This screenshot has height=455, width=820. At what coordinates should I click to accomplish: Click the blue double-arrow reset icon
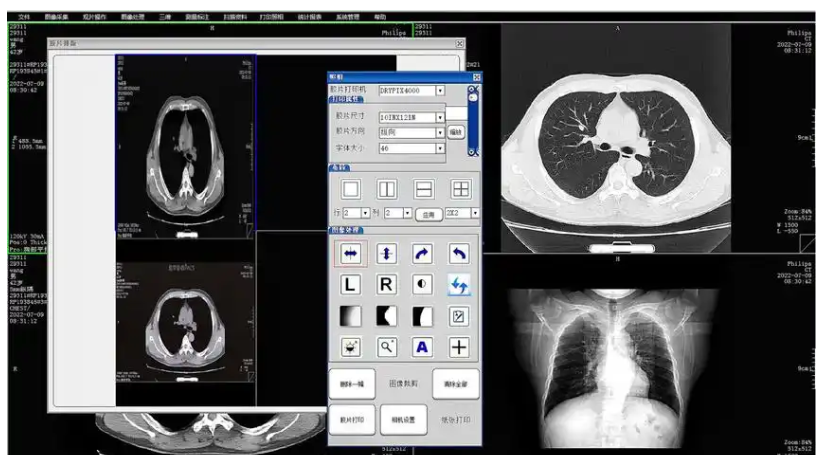click(459, 285)
